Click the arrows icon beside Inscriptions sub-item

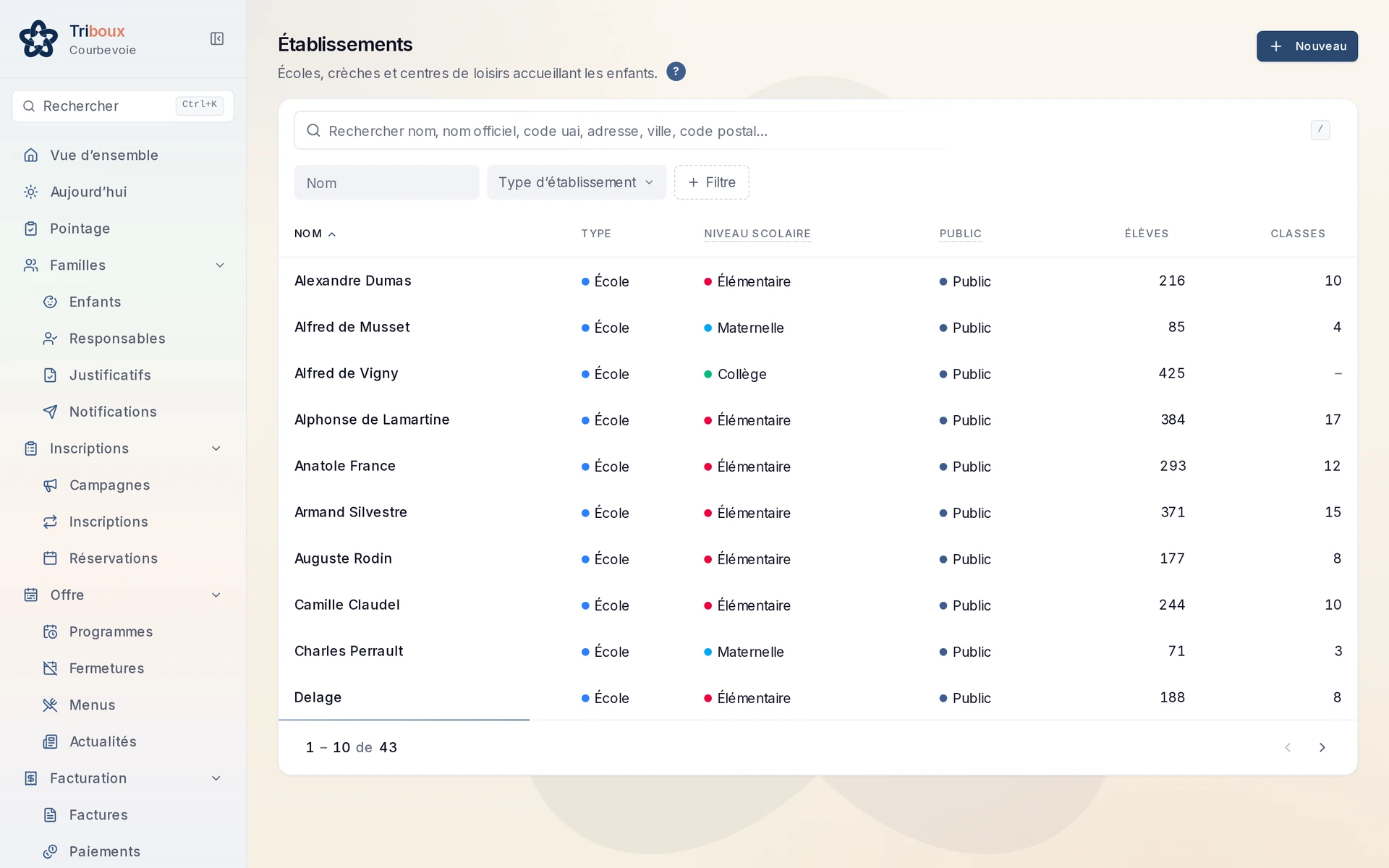coord(50,522)
